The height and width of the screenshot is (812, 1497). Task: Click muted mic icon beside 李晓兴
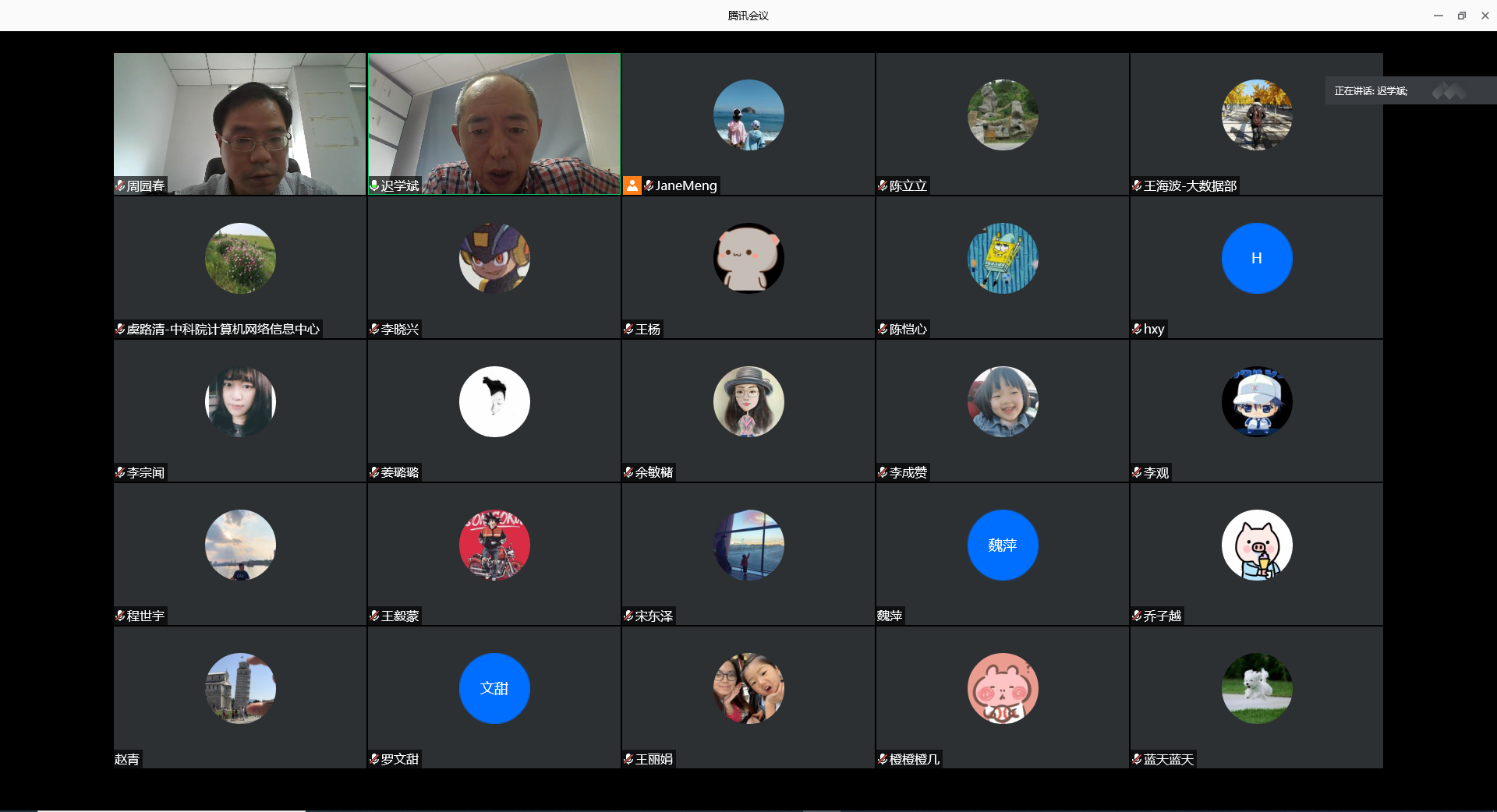click(x=374, y=329)
